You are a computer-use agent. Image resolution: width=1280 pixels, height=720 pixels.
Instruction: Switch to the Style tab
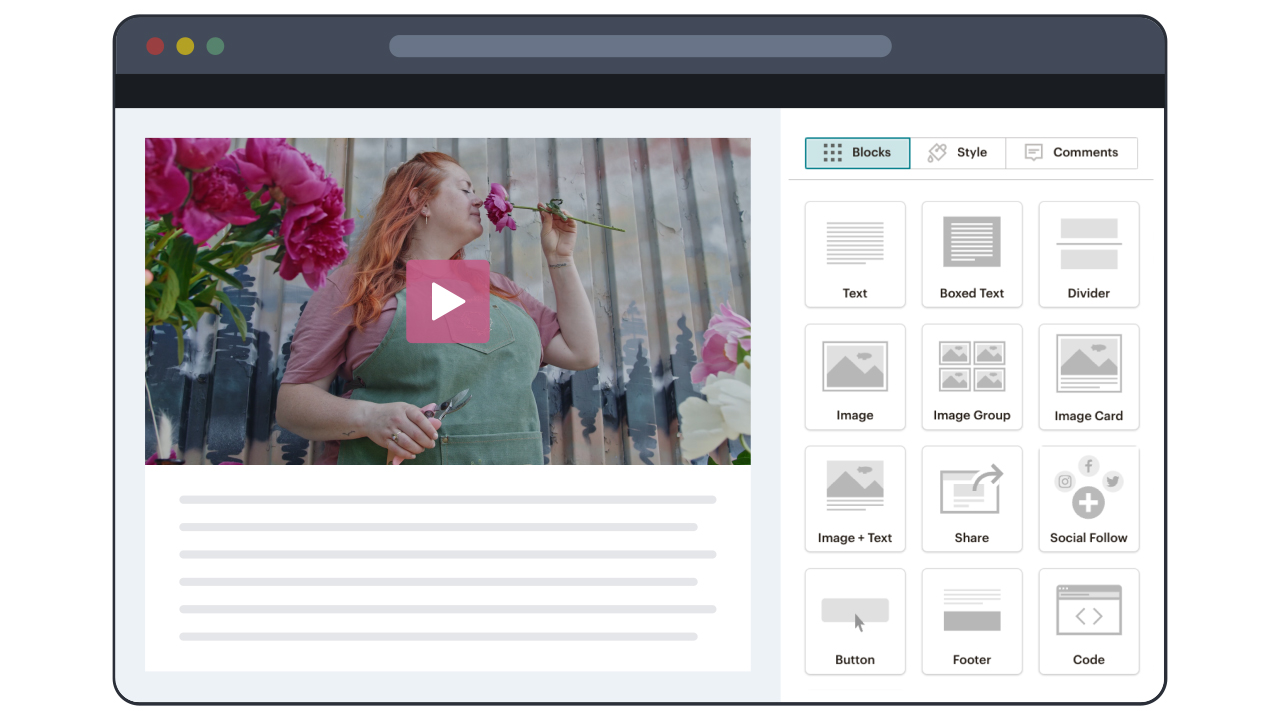pos(959,152)
